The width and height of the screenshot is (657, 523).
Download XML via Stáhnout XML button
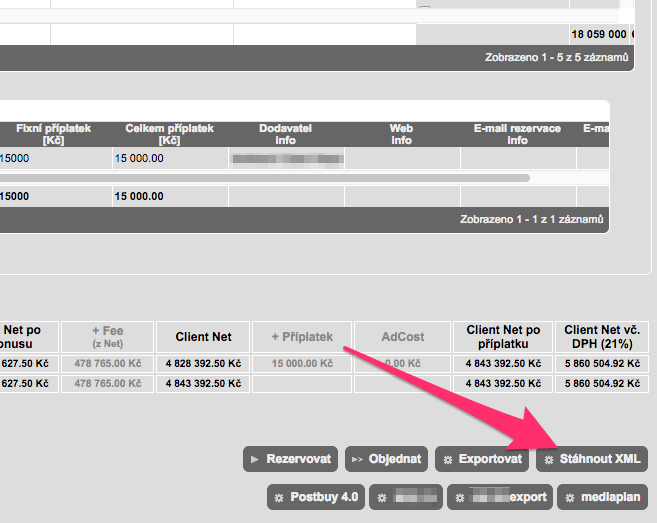(x=591, y=459)
